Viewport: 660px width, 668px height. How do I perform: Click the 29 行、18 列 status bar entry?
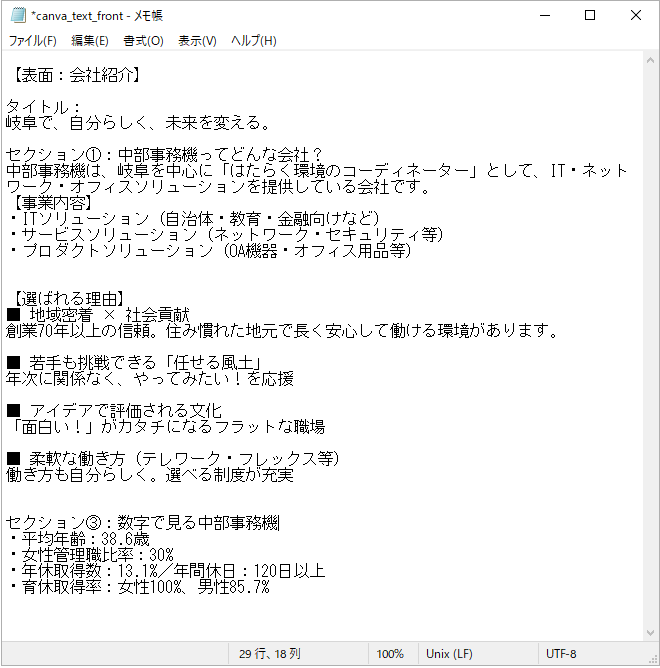point(270,654)
